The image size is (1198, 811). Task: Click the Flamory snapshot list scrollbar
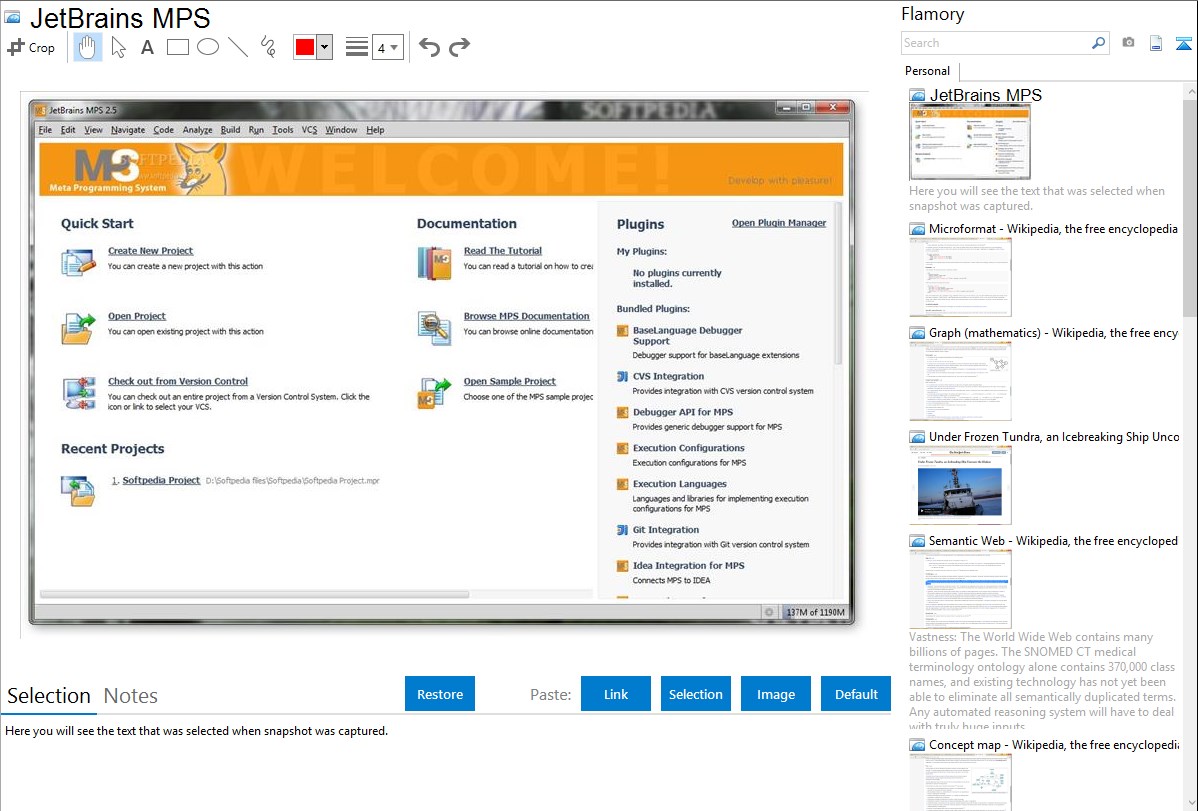coord(1190,206)
